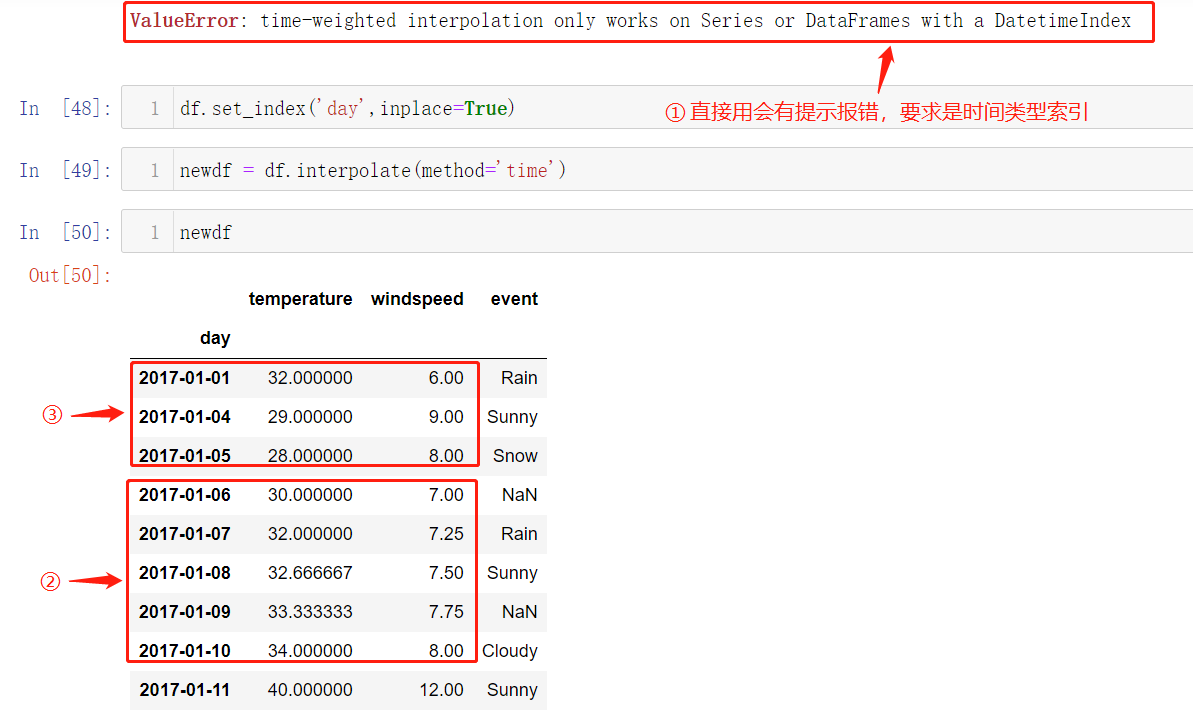Click the windspeed column header
The image size is (1193, 715).
[x=417, y=299]
